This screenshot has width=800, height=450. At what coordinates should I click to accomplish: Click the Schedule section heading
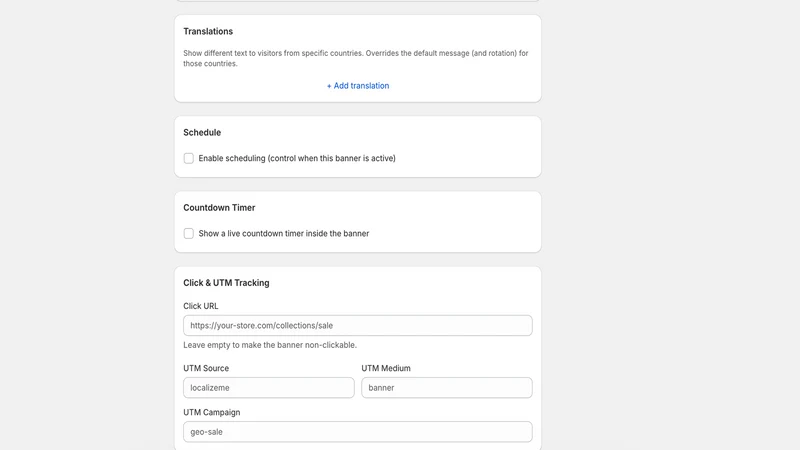tap(202, 132)
